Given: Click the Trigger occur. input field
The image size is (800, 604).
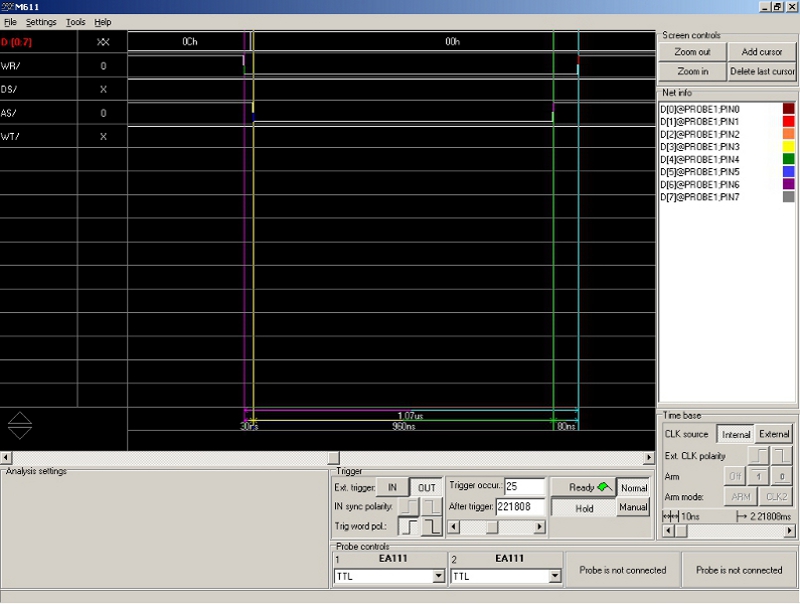Looking at the screenshot, I should point(524,486).
